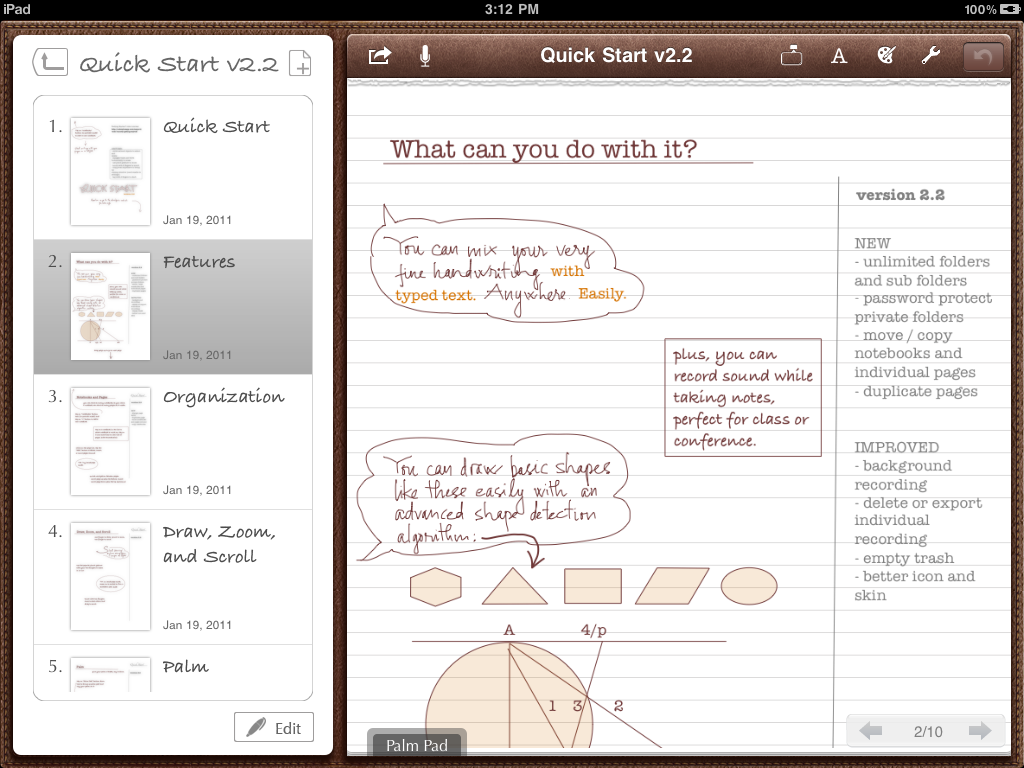Tap the battery indicator in status bar
This screenshot has height=768, width=1024.
click(x=1009, y=9)
